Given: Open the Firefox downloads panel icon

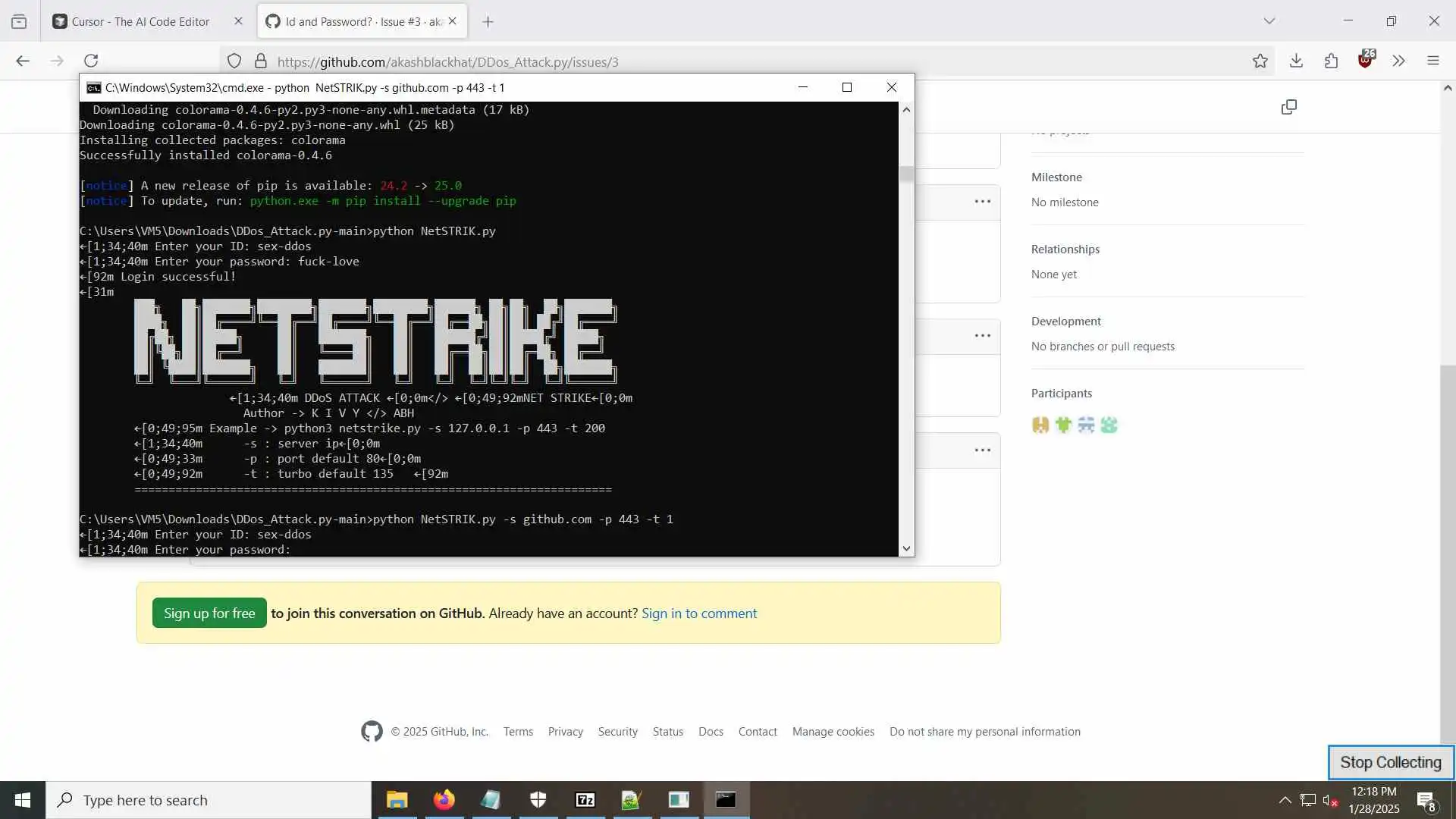Looking at the screenshot, I should click(x=1296, y=61).
